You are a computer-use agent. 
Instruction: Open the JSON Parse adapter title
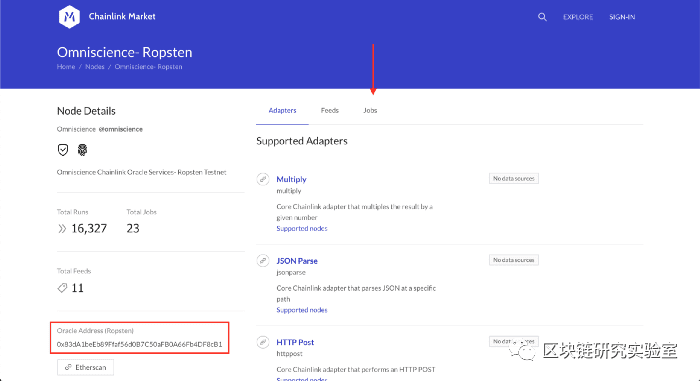[x=297, y=261]
